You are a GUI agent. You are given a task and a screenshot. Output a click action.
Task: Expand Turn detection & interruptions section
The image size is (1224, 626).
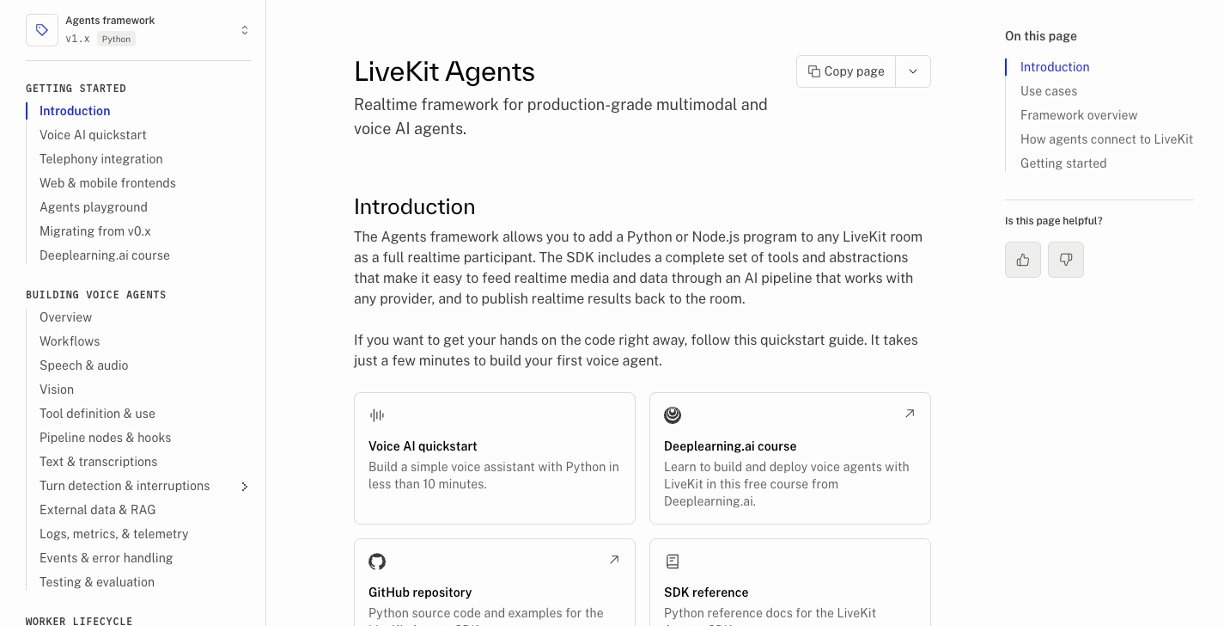[x=244, y=486]
